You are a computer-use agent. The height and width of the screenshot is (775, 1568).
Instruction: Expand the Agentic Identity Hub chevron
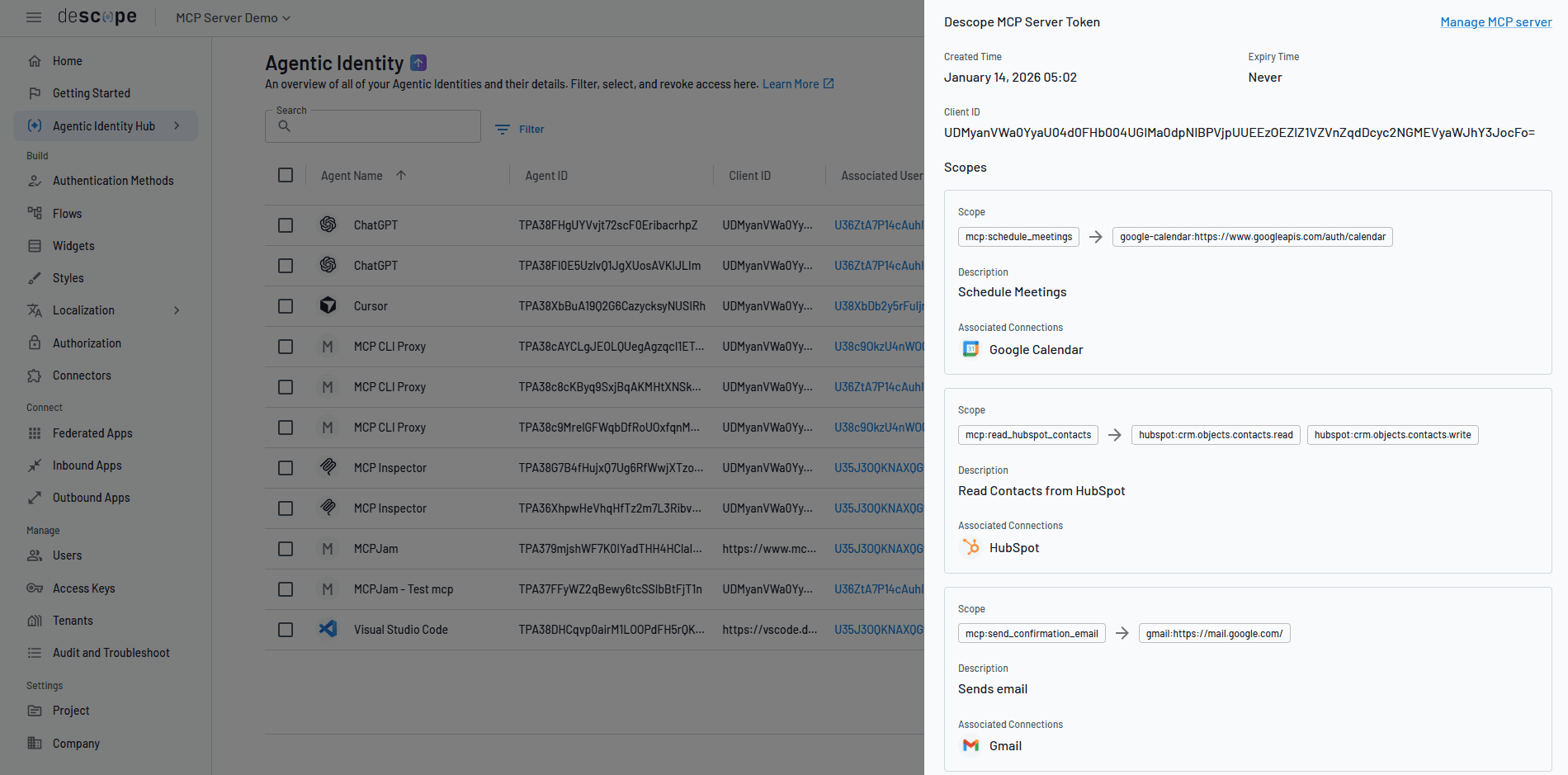[x=177, y=125]
